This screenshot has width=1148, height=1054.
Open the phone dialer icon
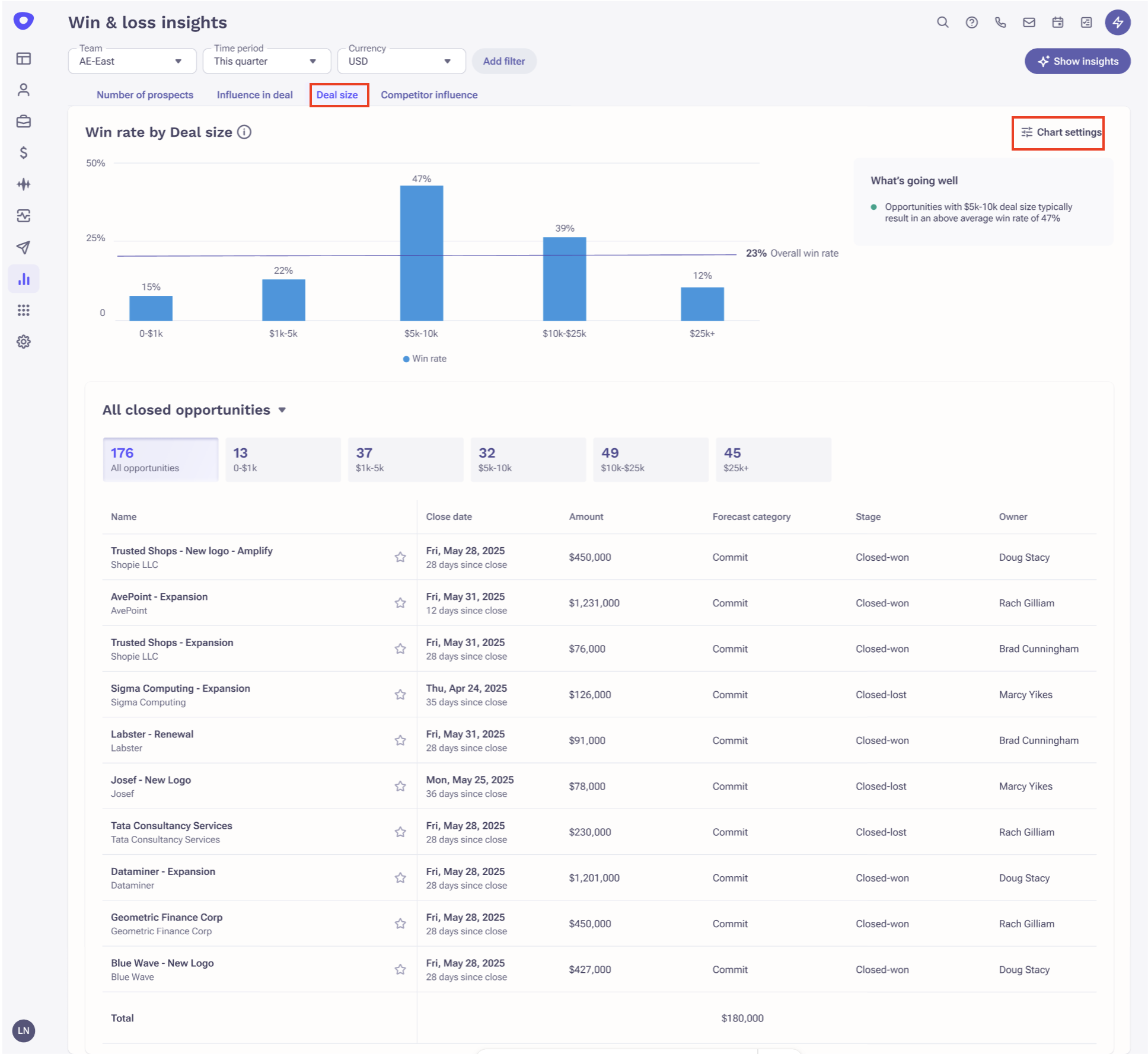[x=1000, y=23]
